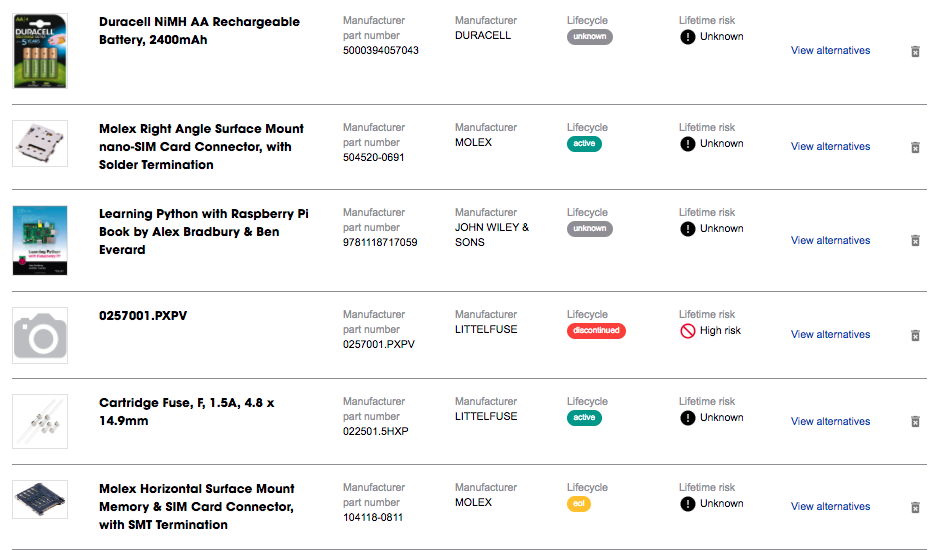Viewport: 934px width, 550px height.
Task: Click Duracell's Unknown lifetime risk warning icon
Action: 687,37
